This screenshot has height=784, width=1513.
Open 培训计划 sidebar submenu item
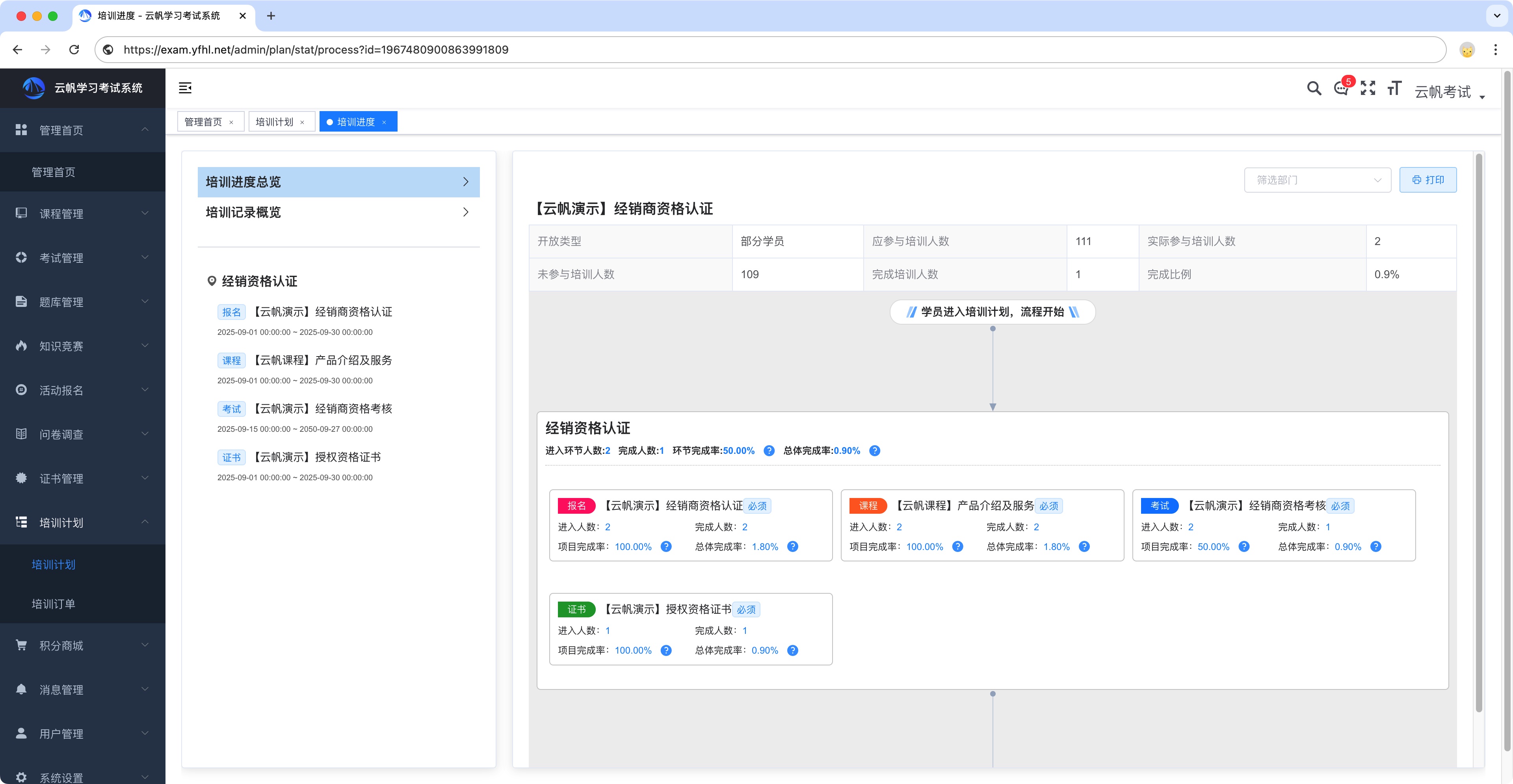pyautogui.click(x=82, y=565)
